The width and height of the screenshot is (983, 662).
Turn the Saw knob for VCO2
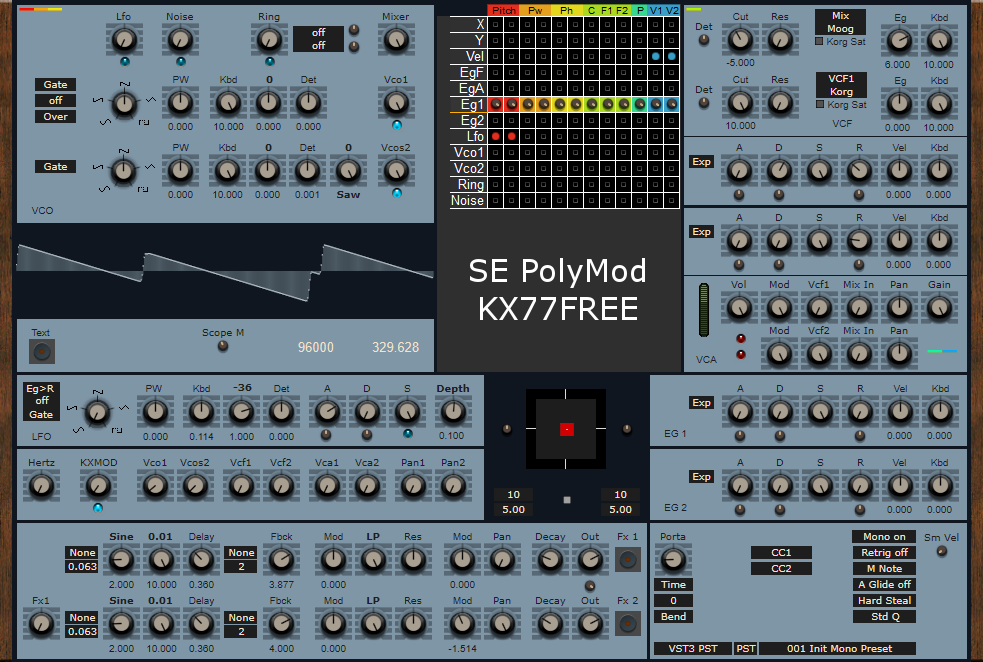click(x=348, y=170)
